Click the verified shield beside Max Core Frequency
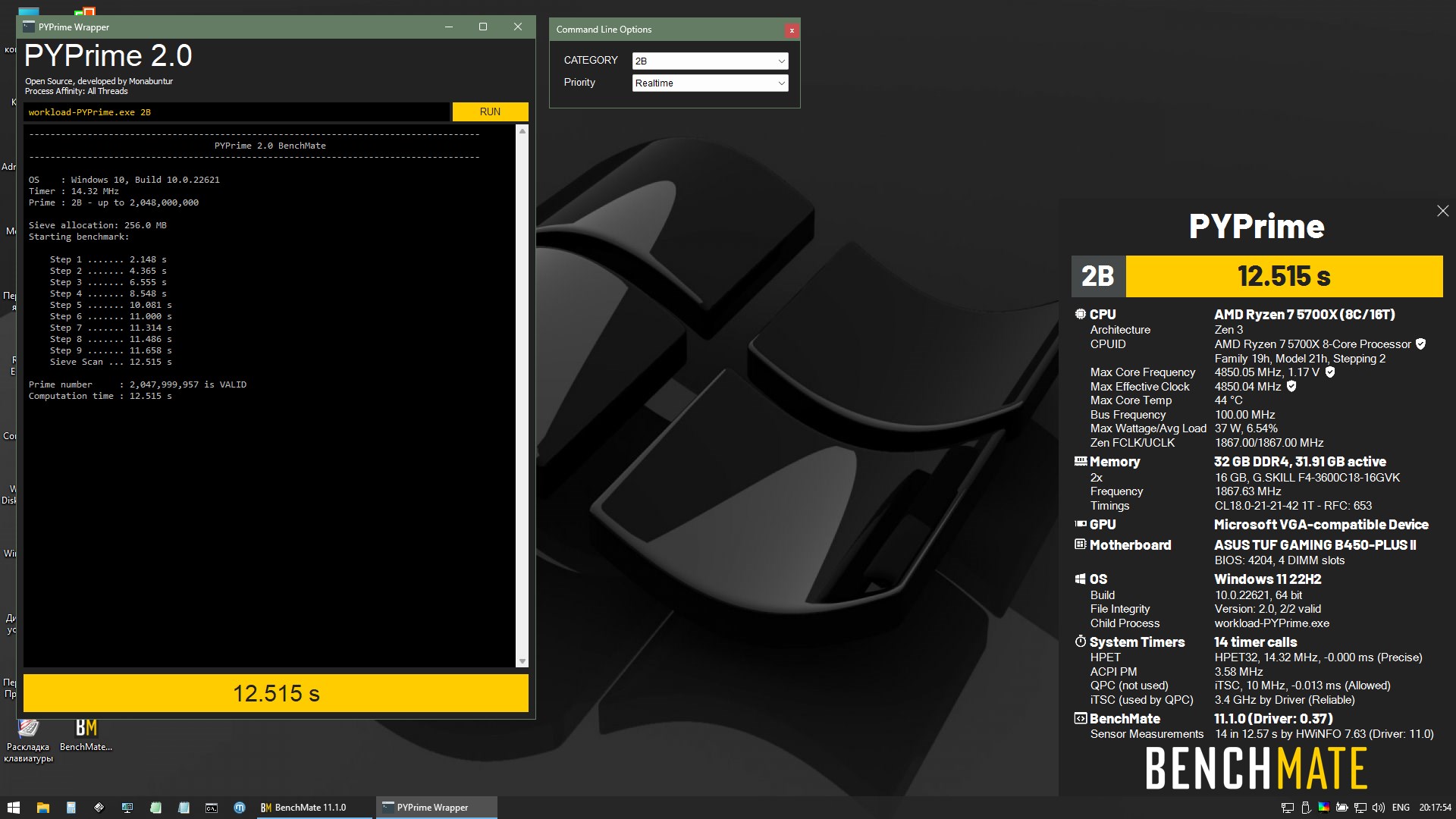 [1329, 372]
